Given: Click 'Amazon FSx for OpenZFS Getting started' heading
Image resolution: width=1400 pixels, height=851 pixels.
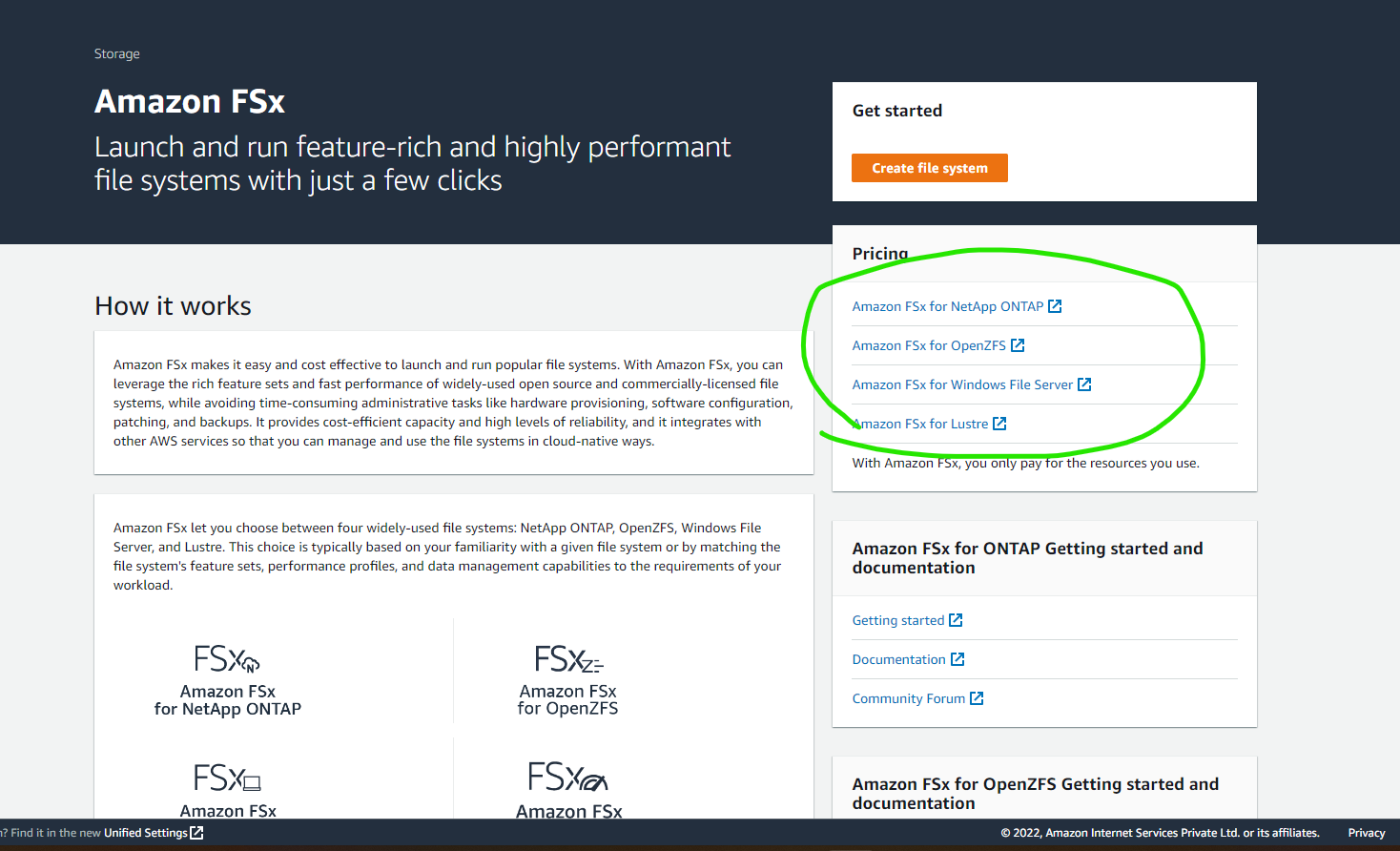Looking at the screenshot, I should coord(1036,794).
